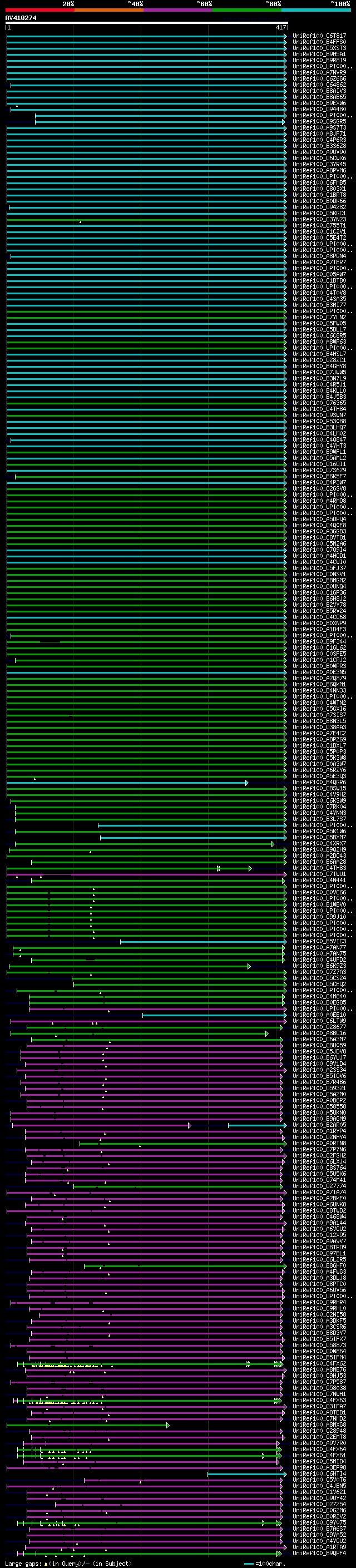Click the orange ~40% identity legend segment
The width and height of the screenshot is (356, 1568).
click(x=109, y=10)
